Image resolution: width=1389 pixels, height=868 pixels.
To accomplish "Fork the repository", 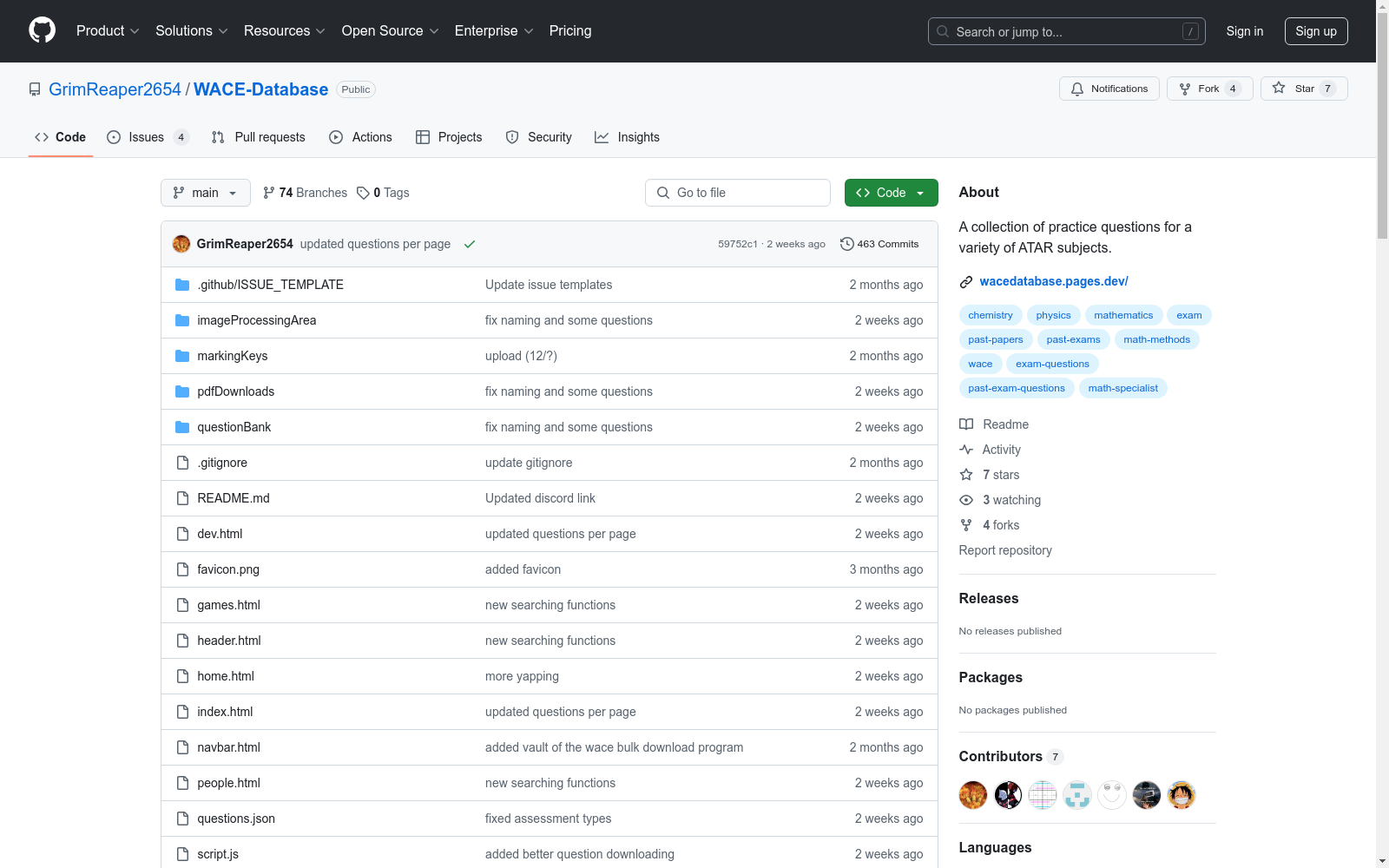I will (x=1210, y=89).
